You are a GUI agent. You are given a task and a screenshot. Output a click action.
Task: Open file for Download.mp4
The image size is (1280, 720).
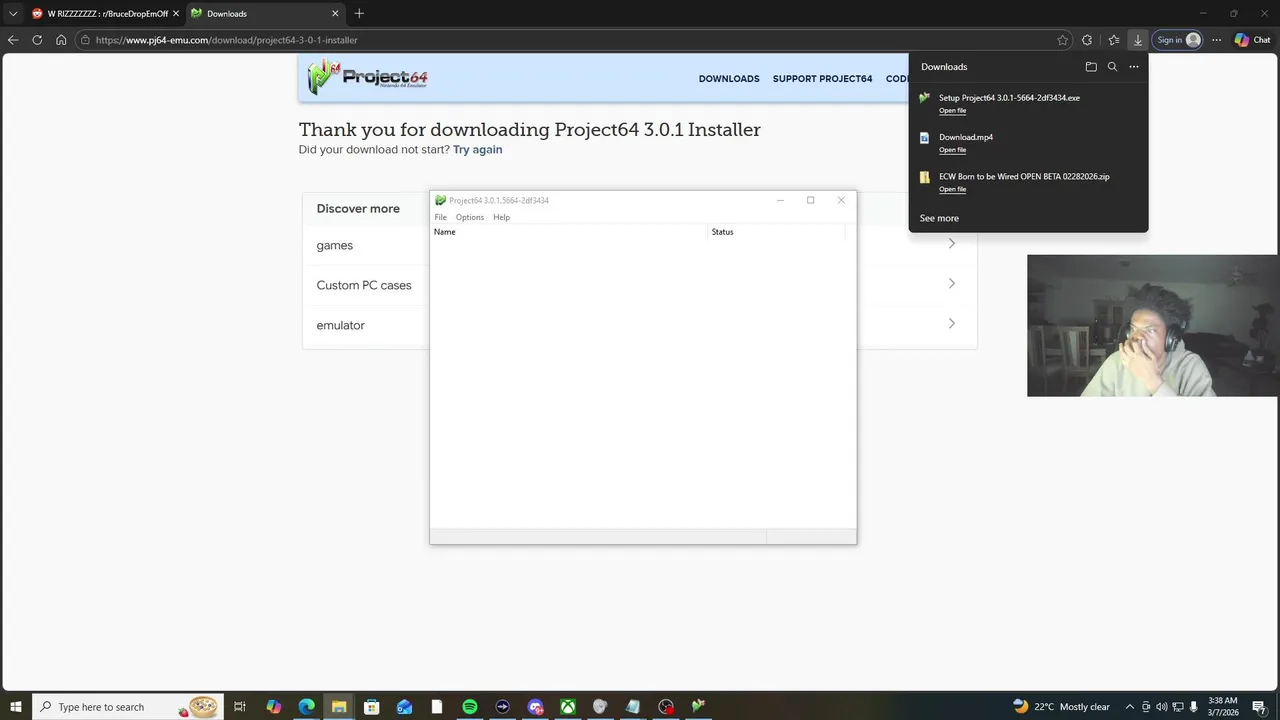(952, 150)
